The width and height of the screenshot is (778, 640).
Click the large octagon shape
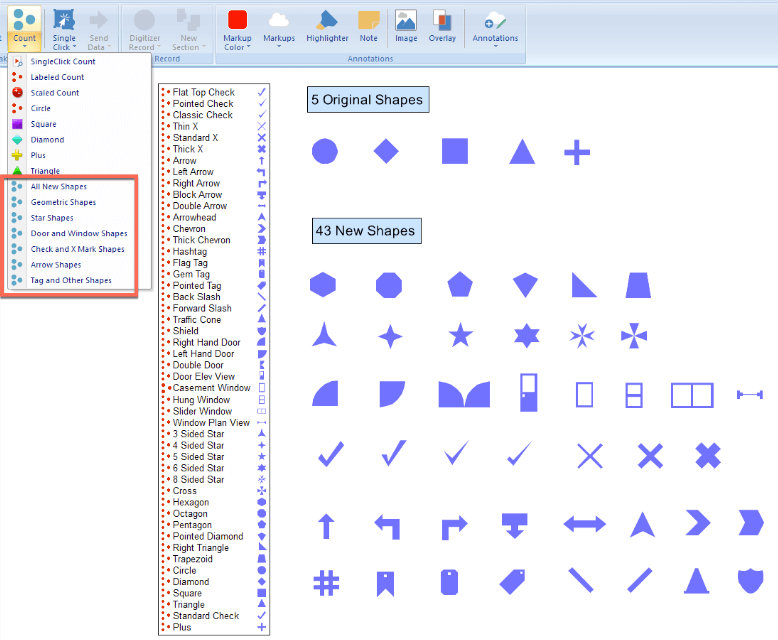click(389, 285)
